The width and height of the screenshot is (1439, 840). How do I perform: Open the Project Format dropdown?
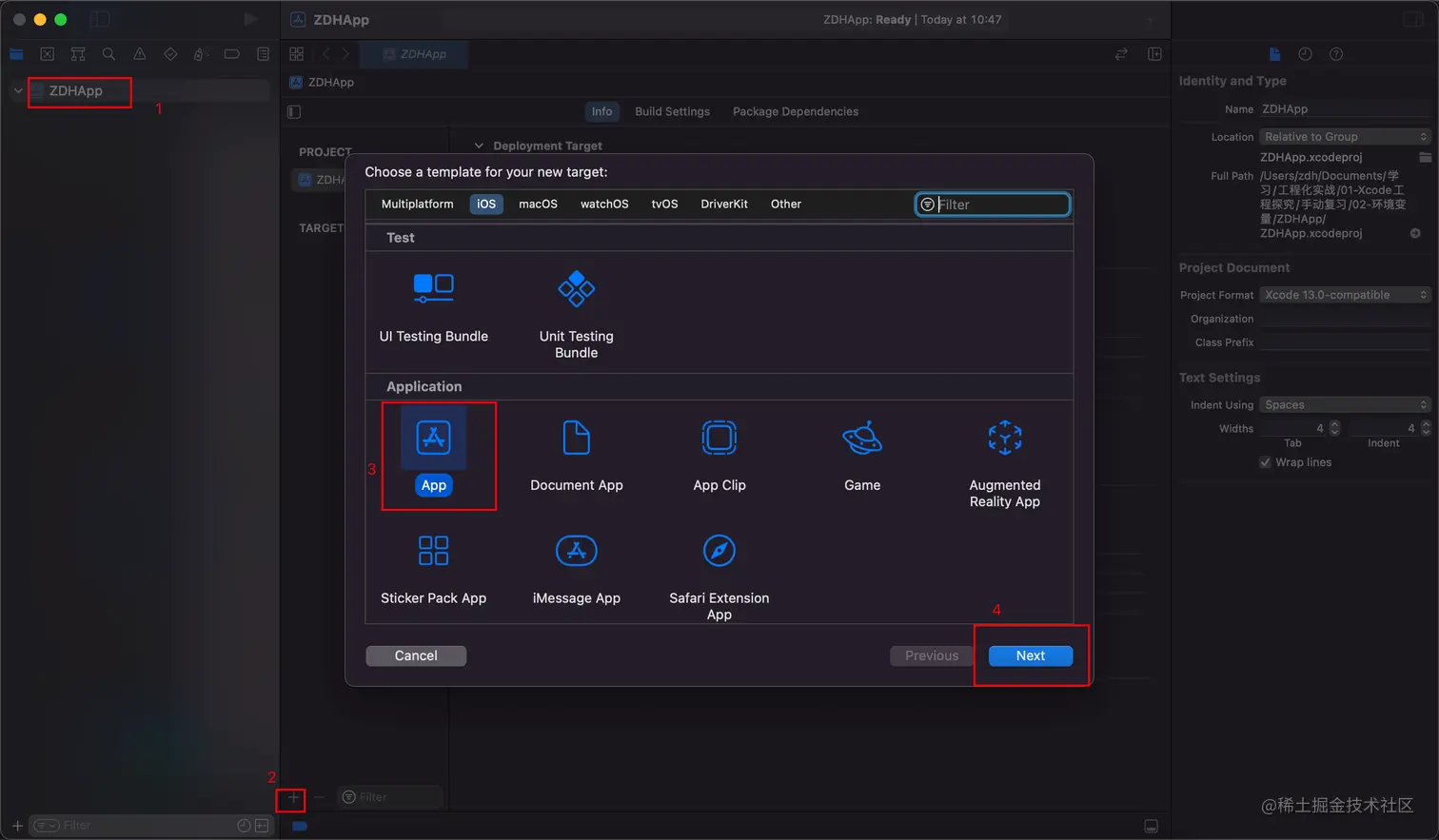point(1345,295)
